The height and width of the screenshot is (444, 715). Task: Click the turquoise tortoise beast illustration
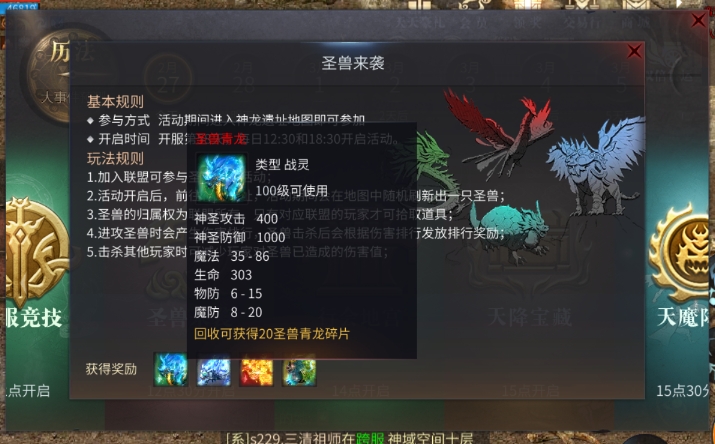point(508,232)
